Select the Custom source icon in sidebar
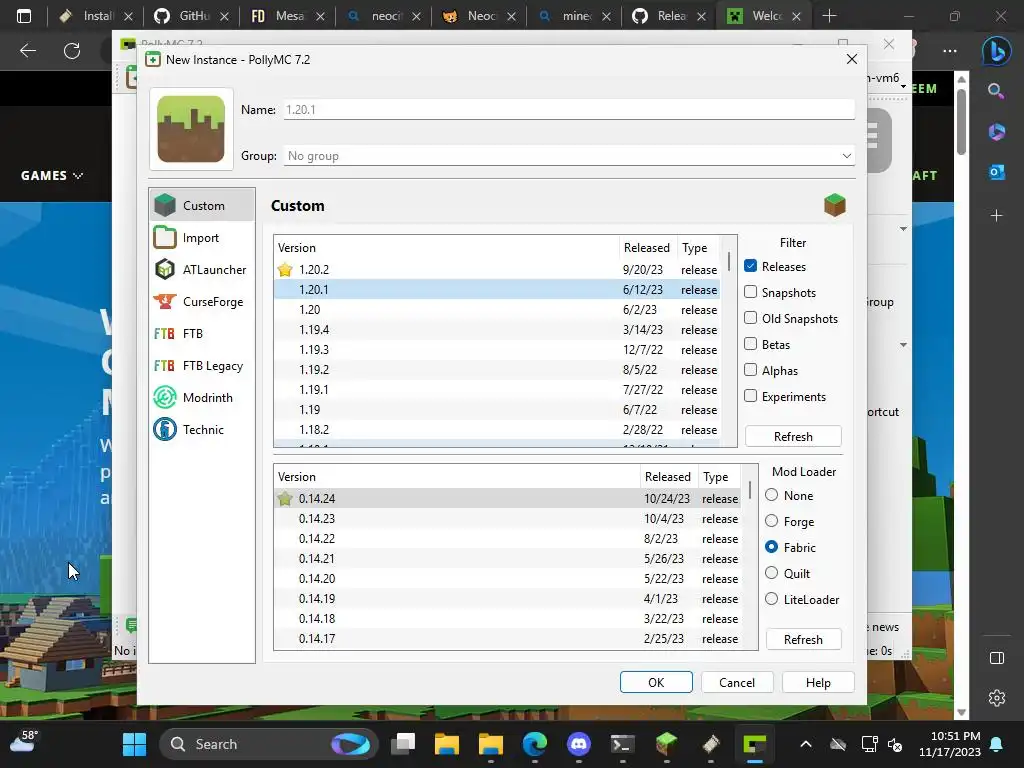This screenshot has height=768, width=1024. [x=165, y=205]
